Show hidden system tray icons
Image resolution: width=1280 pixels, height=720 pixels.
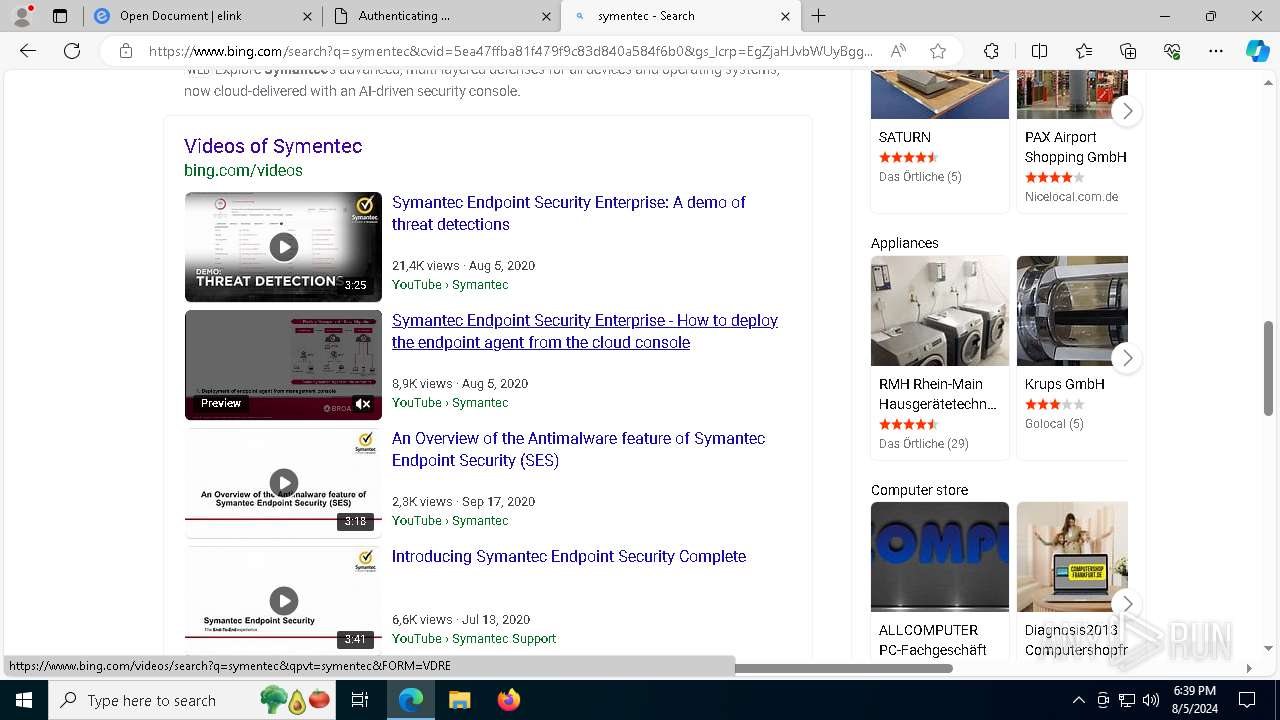click(1078, 700)
